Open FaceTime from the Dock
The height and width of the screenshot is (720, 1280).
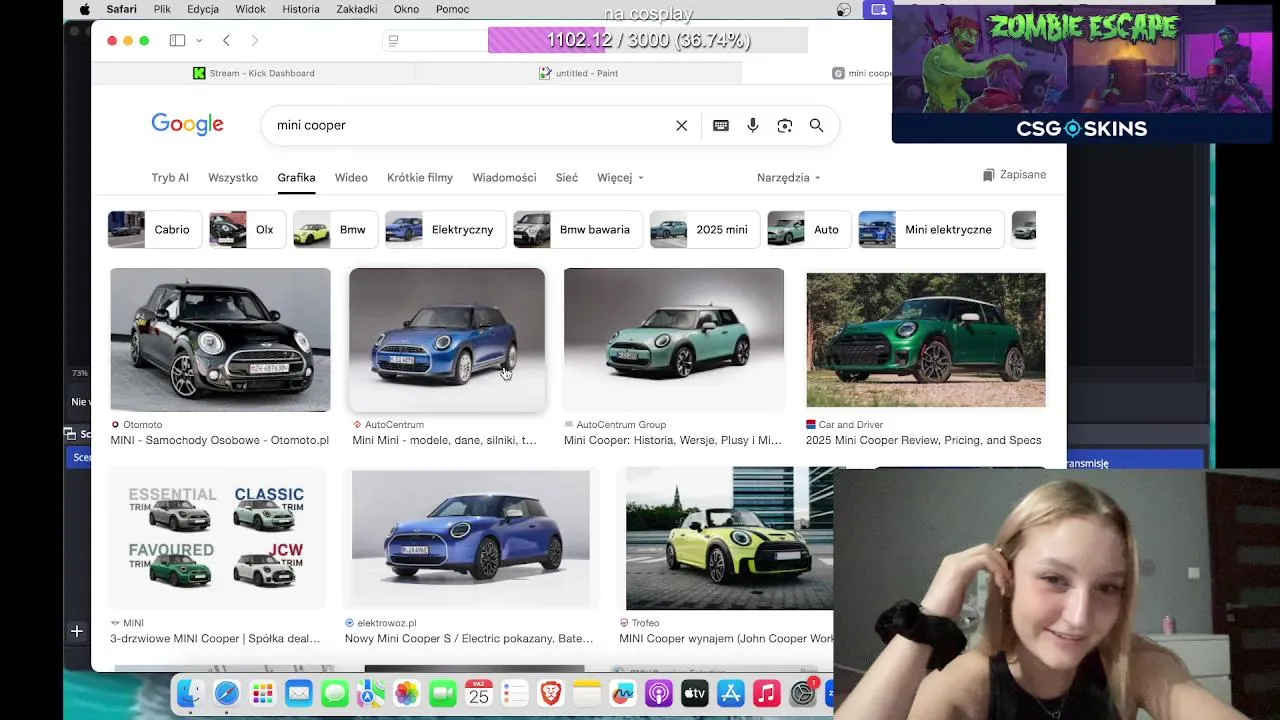[x=443, y=693]
